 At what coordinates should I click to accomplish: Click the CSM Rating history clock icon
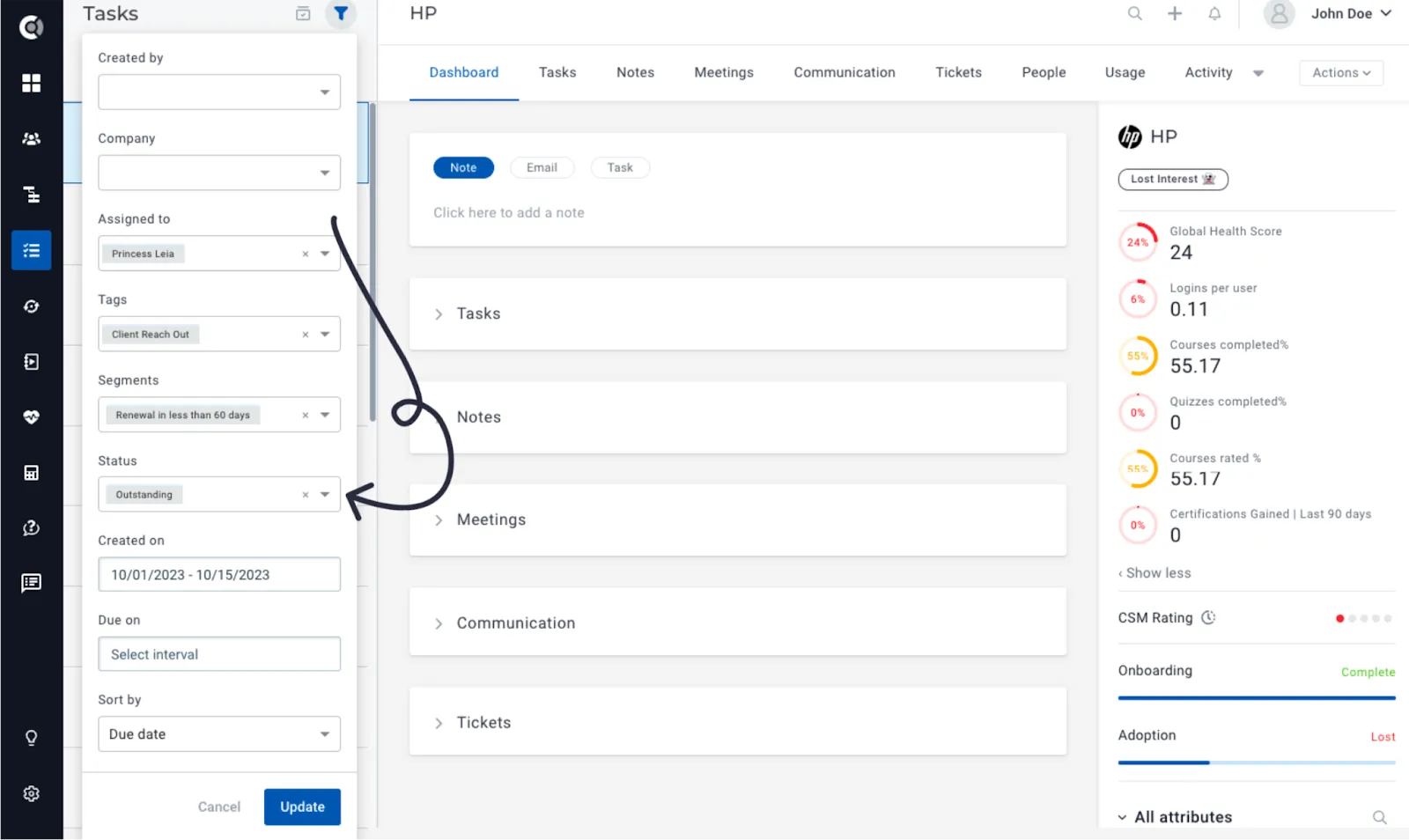[1208, 617]
